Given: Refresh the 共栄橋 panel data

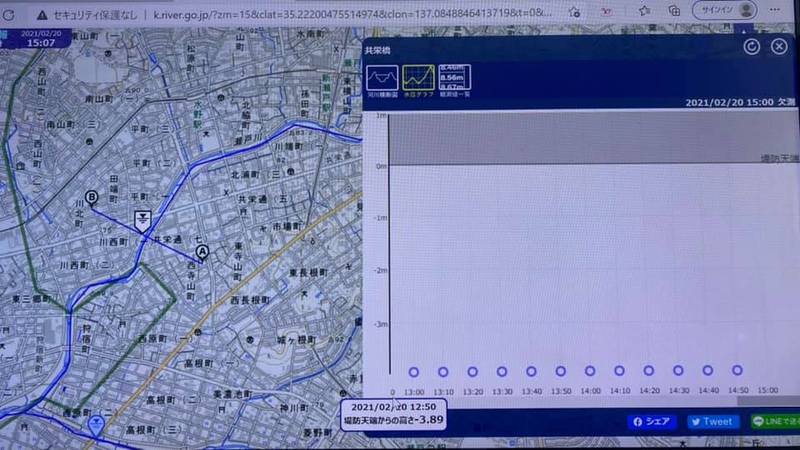Looking at the screenshot, I should click(752, 47).
